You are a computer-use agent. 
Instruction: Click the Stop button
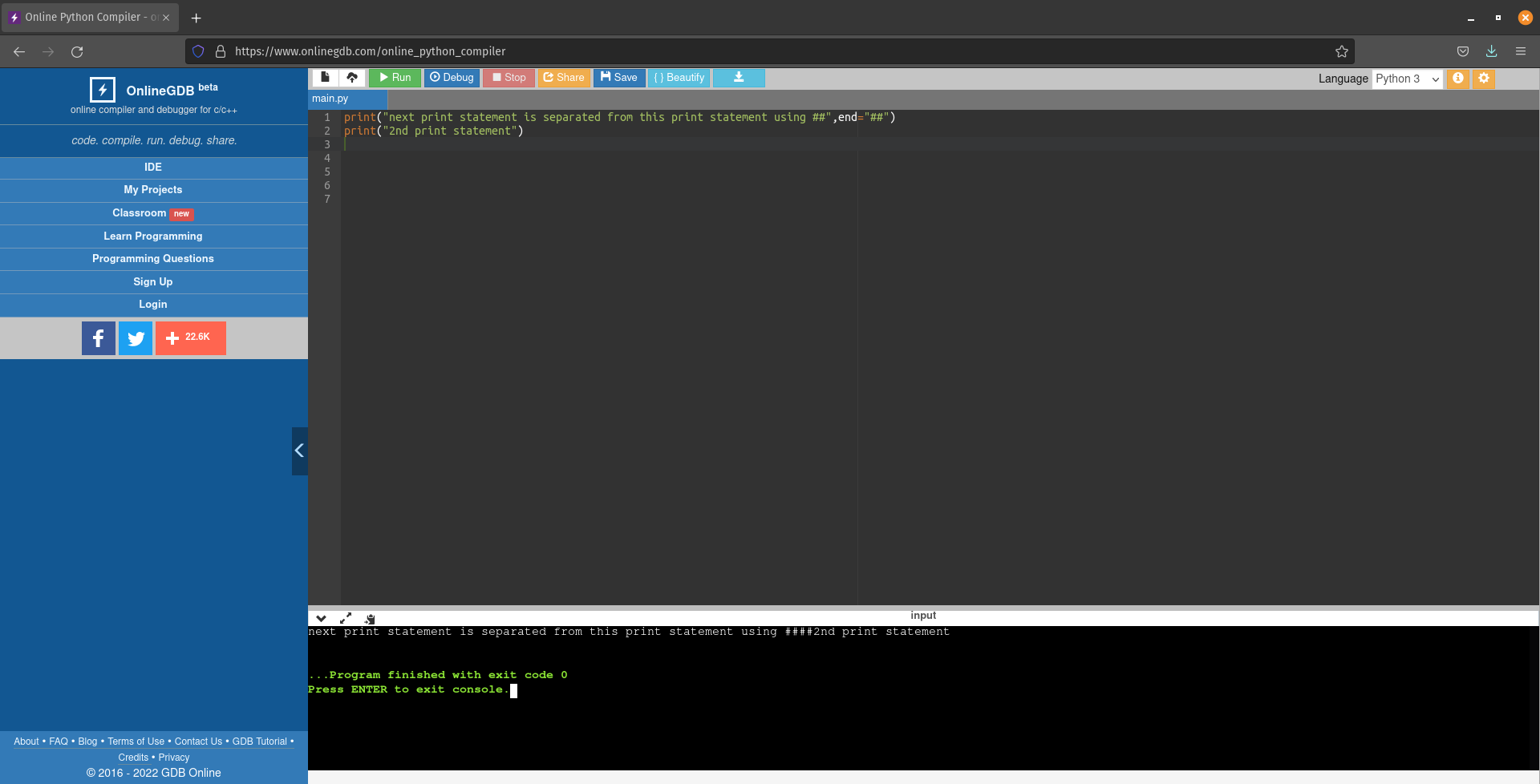point(509,78)
